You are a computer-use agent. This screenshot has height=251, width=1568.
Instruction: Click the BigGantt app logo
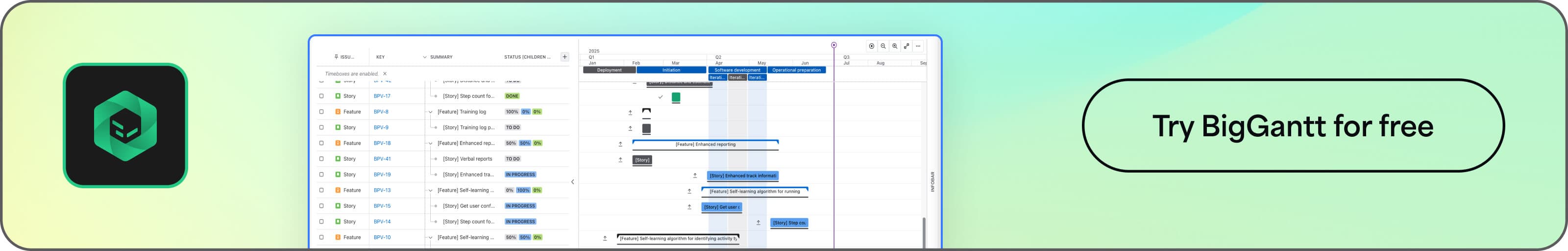pyautogui.click(x=125, y=125)
